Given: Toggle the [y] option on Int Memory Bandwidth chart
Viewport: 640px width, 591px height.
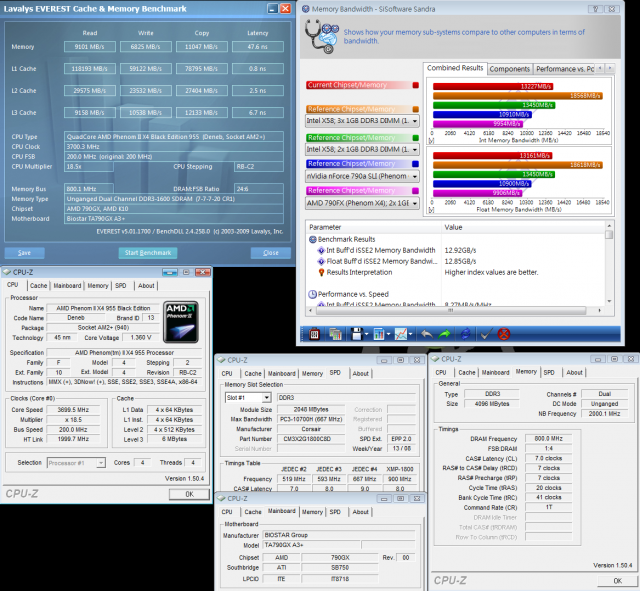Looking at the screenshot, I should 432,140.
